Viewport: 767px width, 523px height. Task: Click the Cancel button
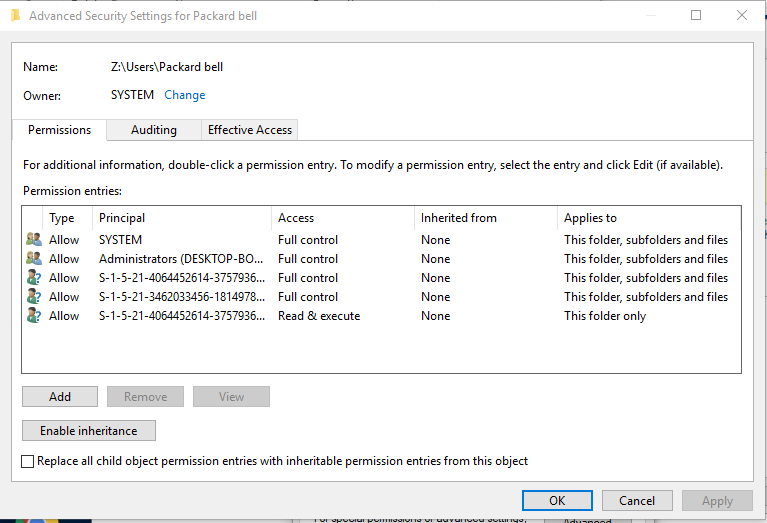[x=637, y=501]
